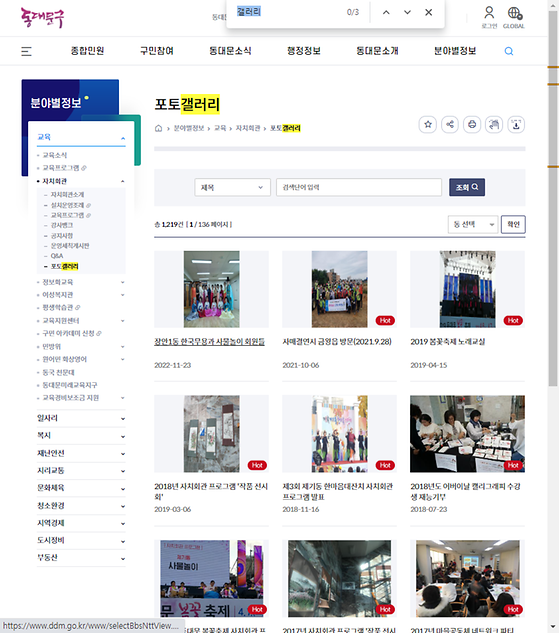Open the 2018년도 어버이날 캘리그래피 post title

466,491
